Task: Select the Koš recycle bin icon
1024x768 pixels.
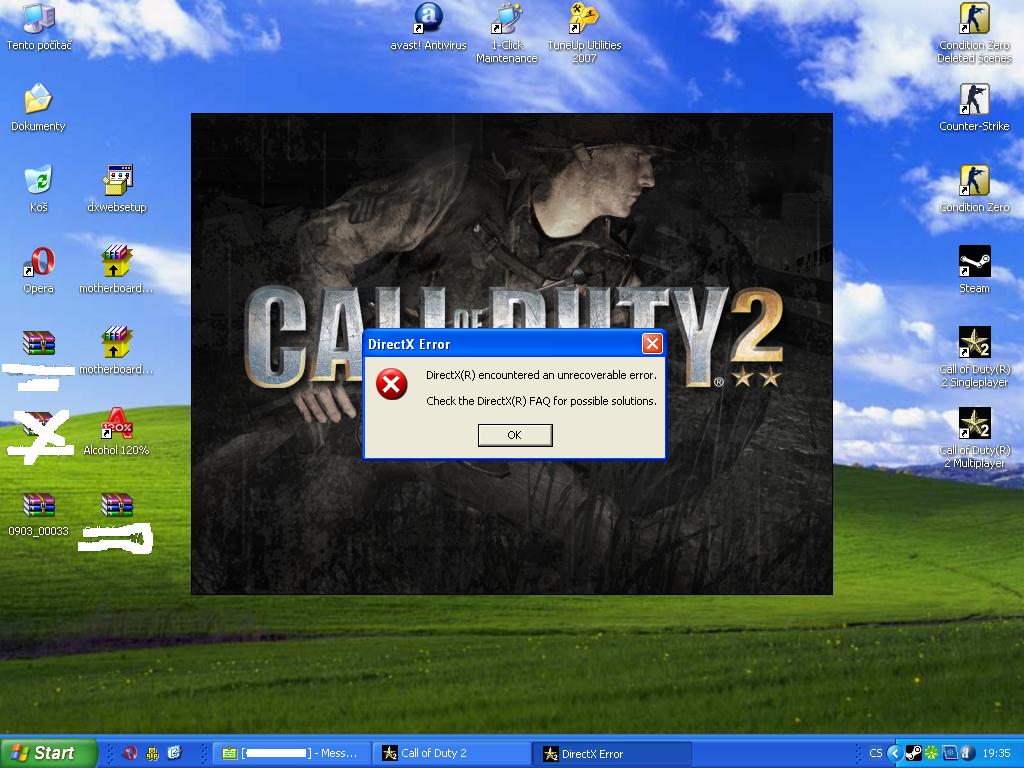Action: (x=39, y=189)
